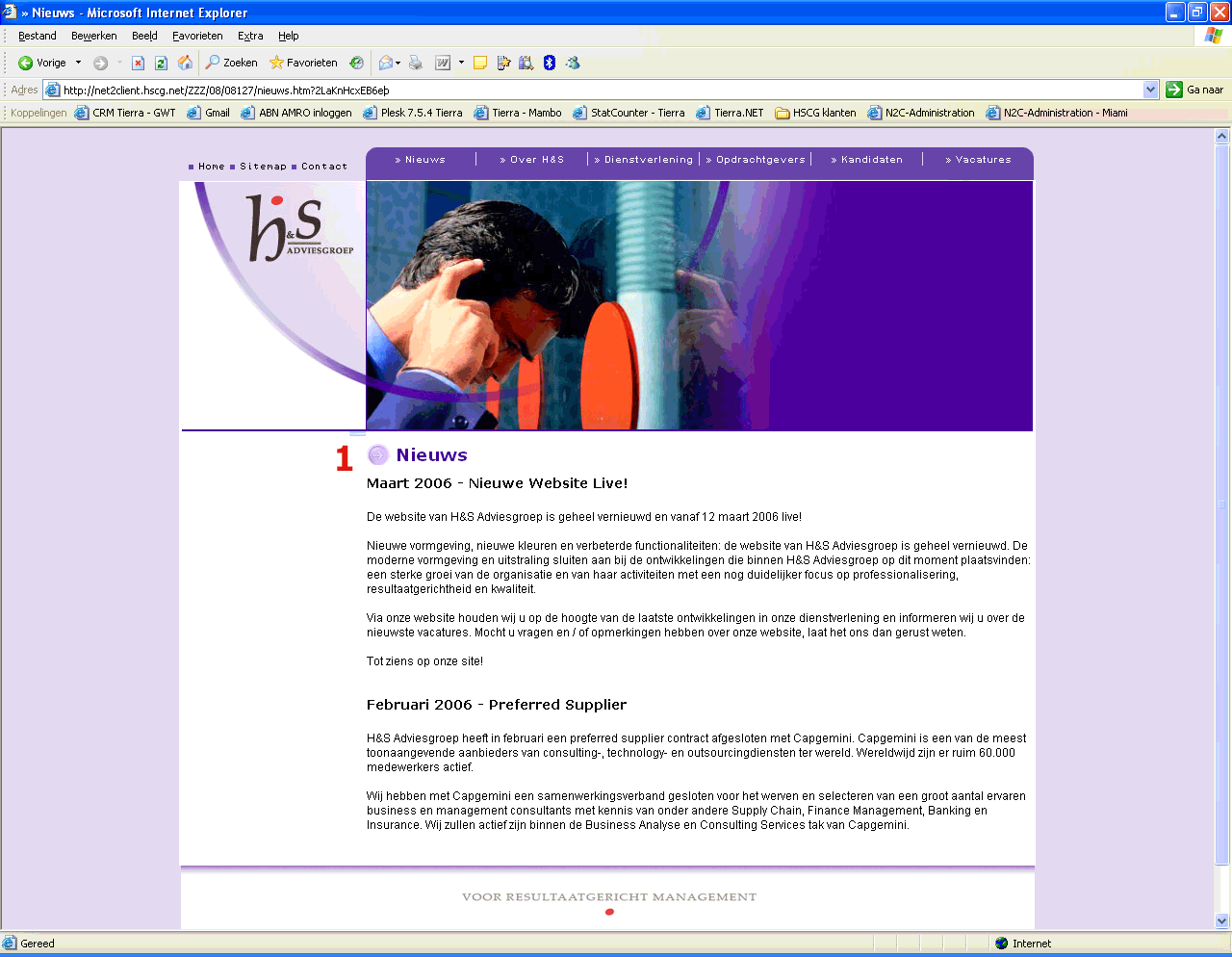Select the Over H&S navigation tab
This screenshot has height=957, width=1232.
pos(532,160)
